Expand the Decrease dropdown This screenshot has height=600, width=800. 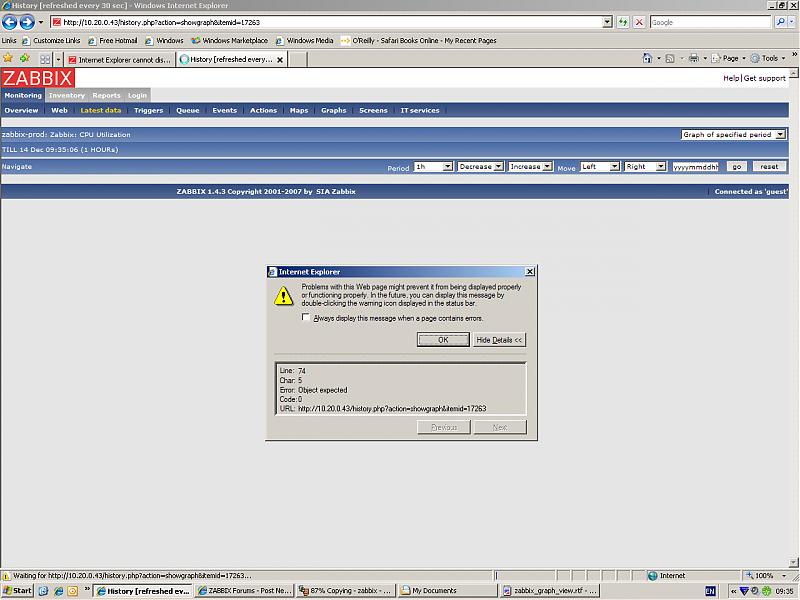point(481,167)
